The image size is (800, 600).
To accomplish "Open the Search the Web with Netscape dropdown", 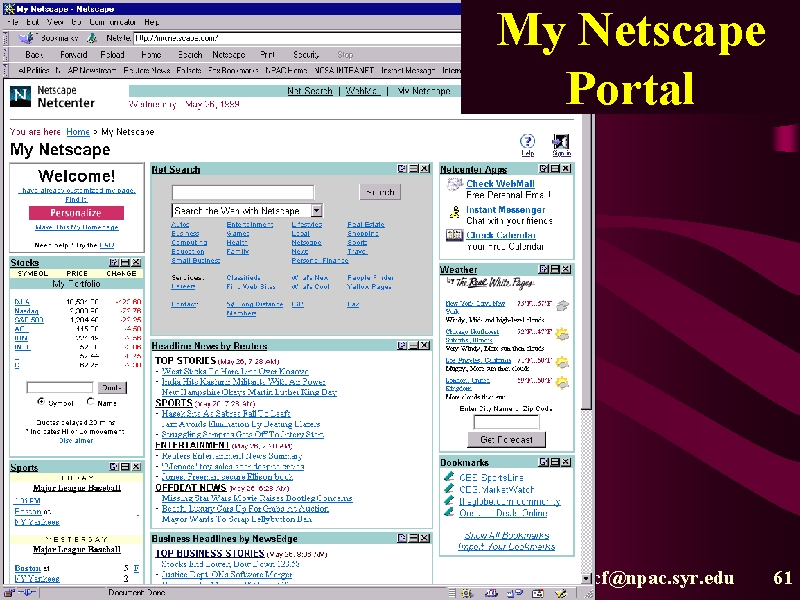I will [317, 210].
